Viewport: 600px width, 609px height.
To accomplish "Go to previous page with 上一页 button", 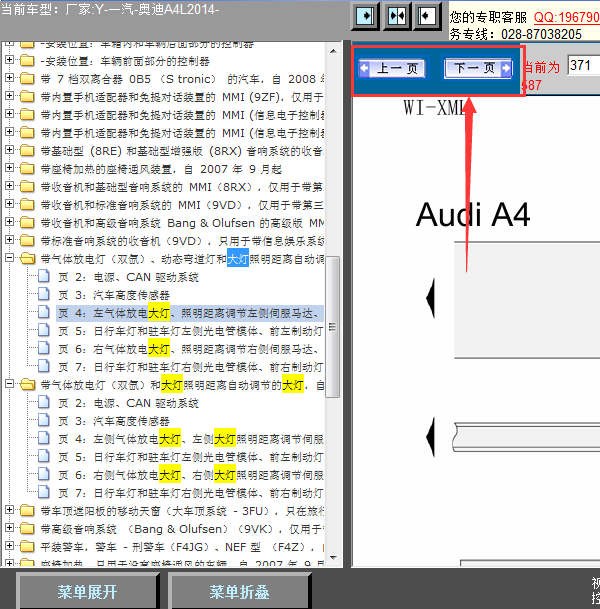I will click(392, 68).
